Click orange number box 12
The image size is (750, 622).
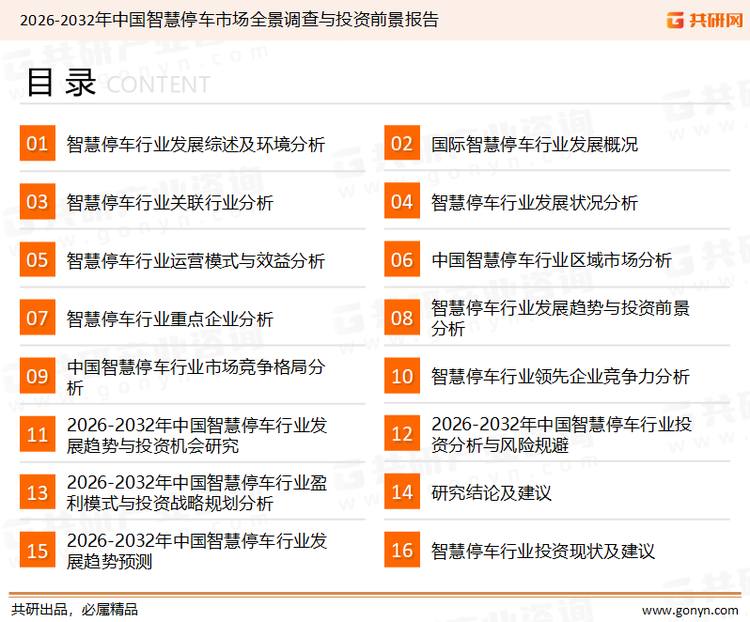(x=402, y=434)
